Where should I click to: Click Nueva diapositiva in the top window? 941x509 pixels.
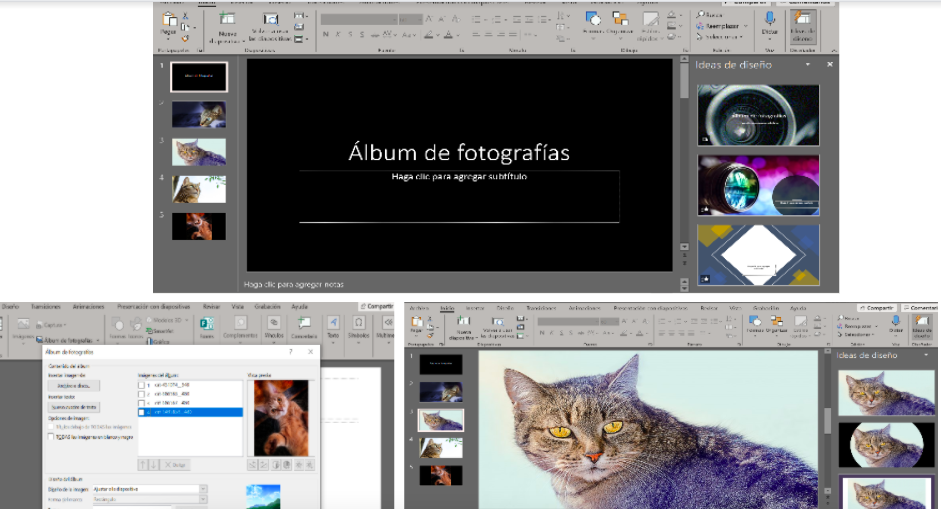pos(227,28)
